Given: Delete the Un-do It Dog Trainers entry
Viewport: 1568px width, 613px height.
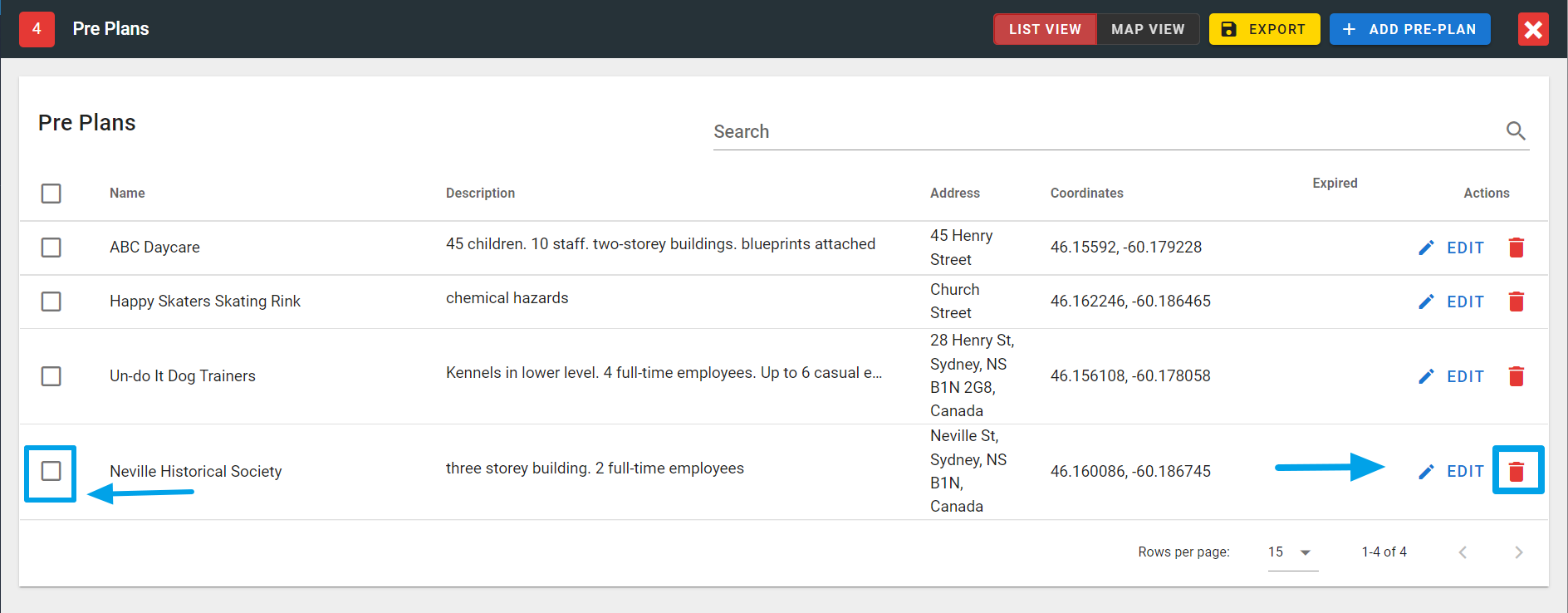Looking at the screenshot, I should (x=1516, y=376).
